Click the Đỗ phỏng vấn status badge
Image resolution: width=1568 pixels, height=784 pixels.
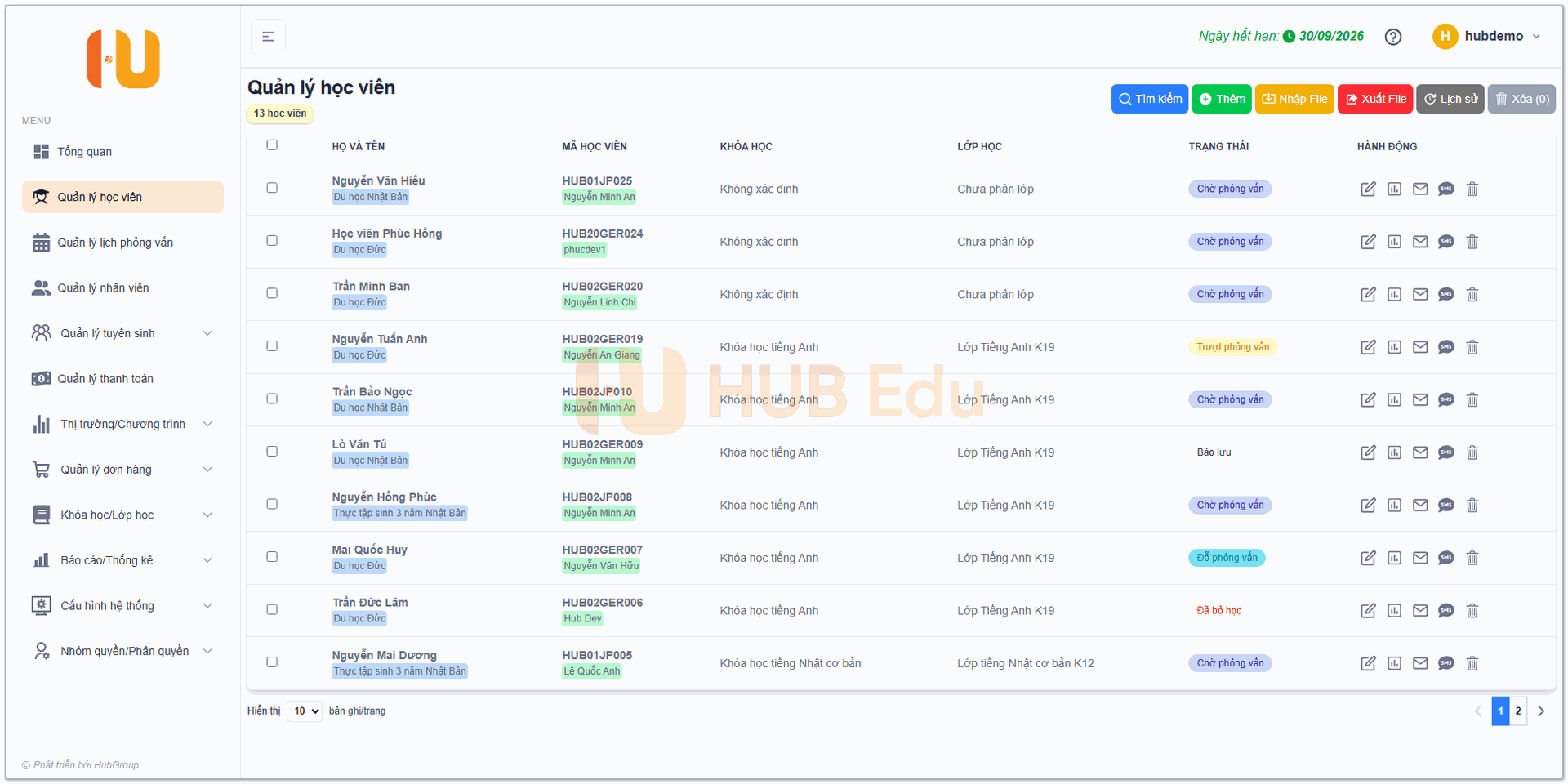click(1227, 558)
